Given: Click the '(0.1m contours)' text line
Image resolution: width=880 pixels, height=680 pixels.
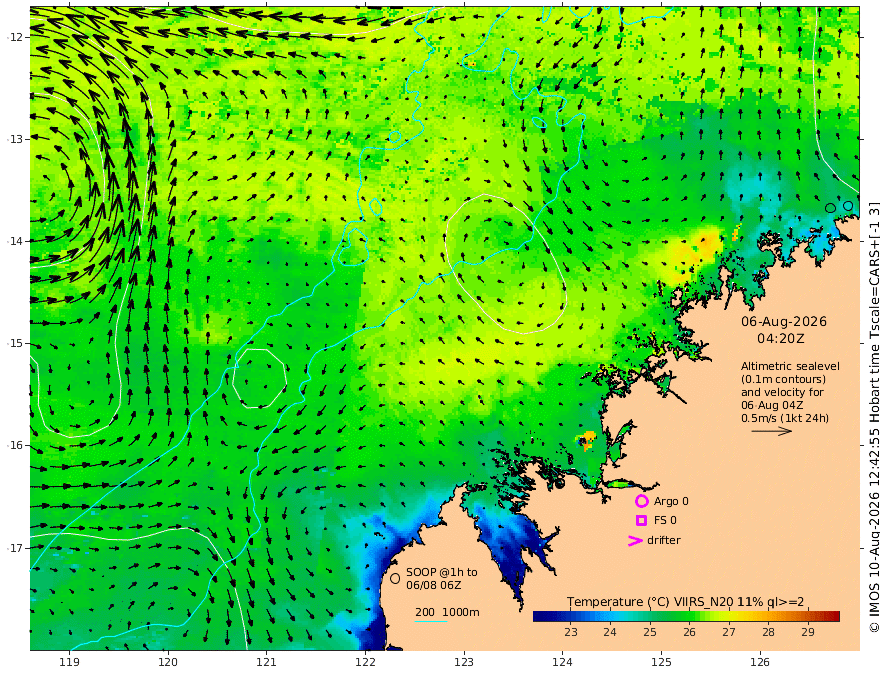Looking at the screenshot, I should click(783, 379).
